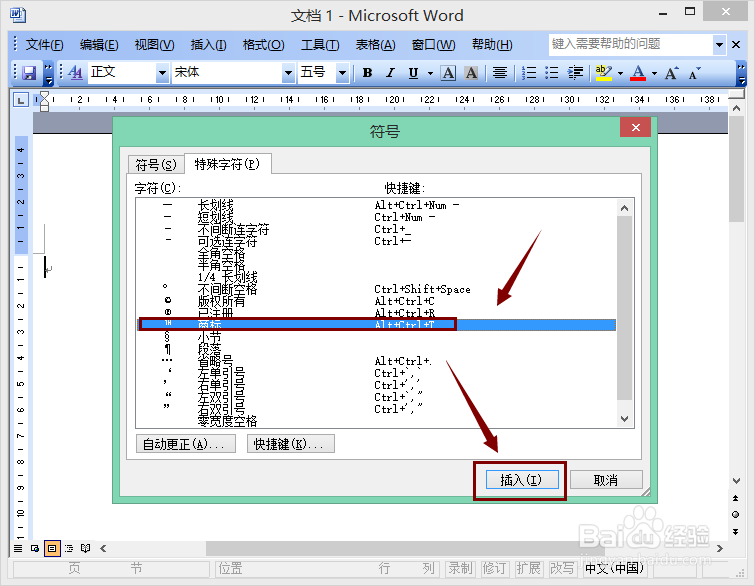This screenshot has width=755, height=586.
Task: Open help question box dropdown arrow
Action: click(719, 45)
